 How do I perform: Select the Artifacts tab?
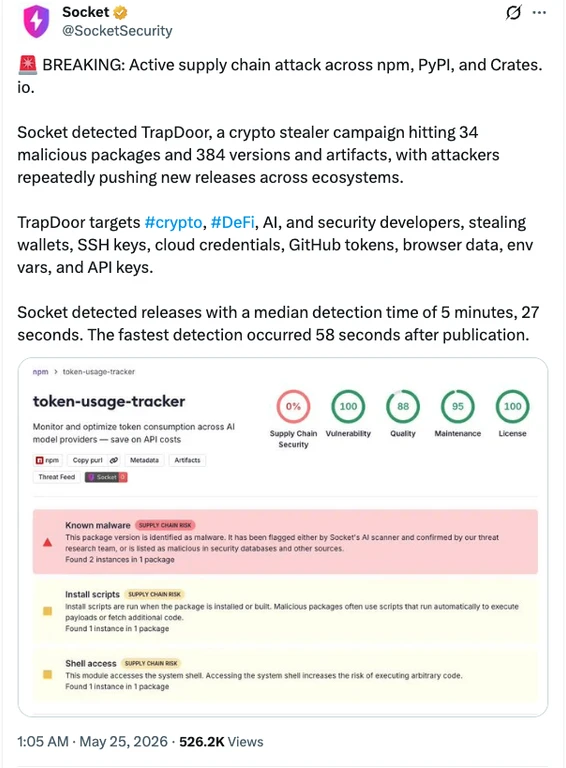point(187,460)
